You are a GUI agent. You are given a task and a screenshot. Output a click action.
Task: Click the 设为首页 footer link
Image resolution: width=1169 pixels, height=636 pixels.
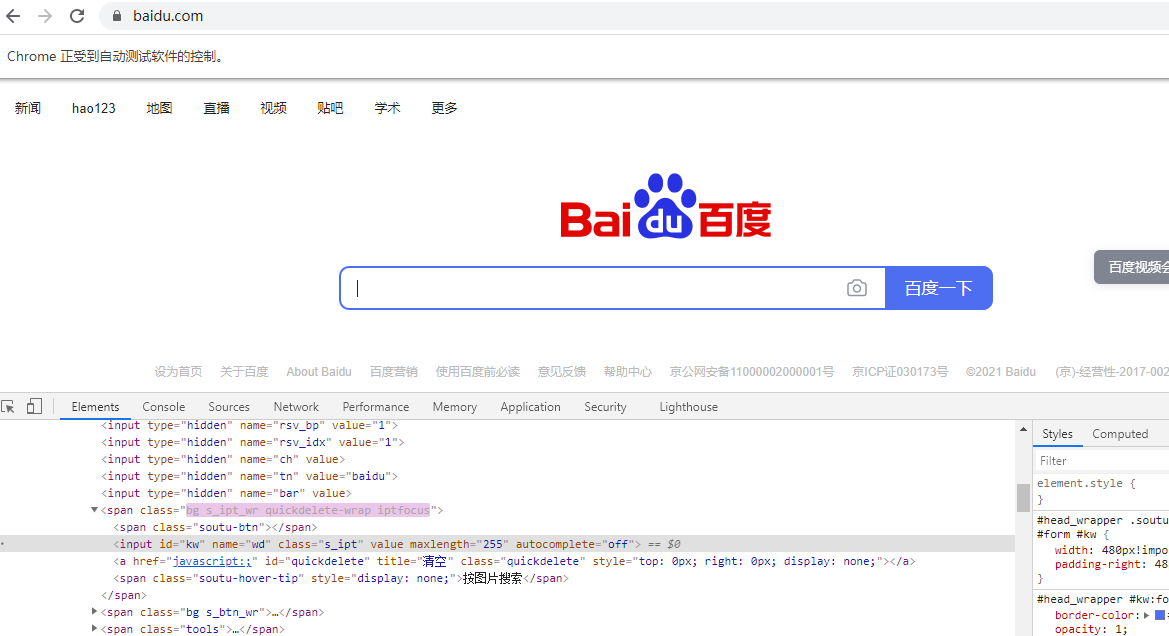[178, 371]
